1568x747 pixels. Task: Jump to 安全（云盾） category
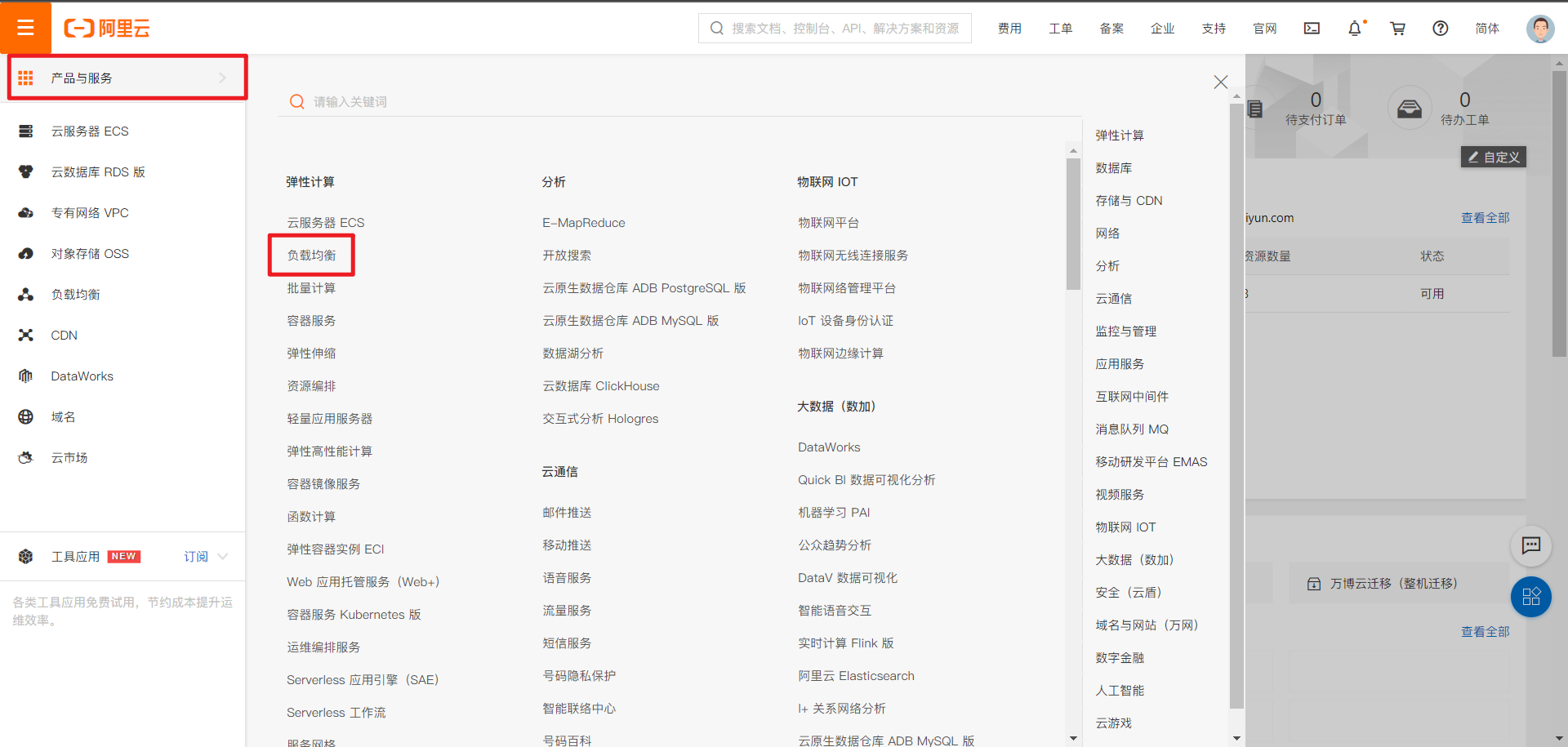pyautogui.click(x=1129, y=593)
